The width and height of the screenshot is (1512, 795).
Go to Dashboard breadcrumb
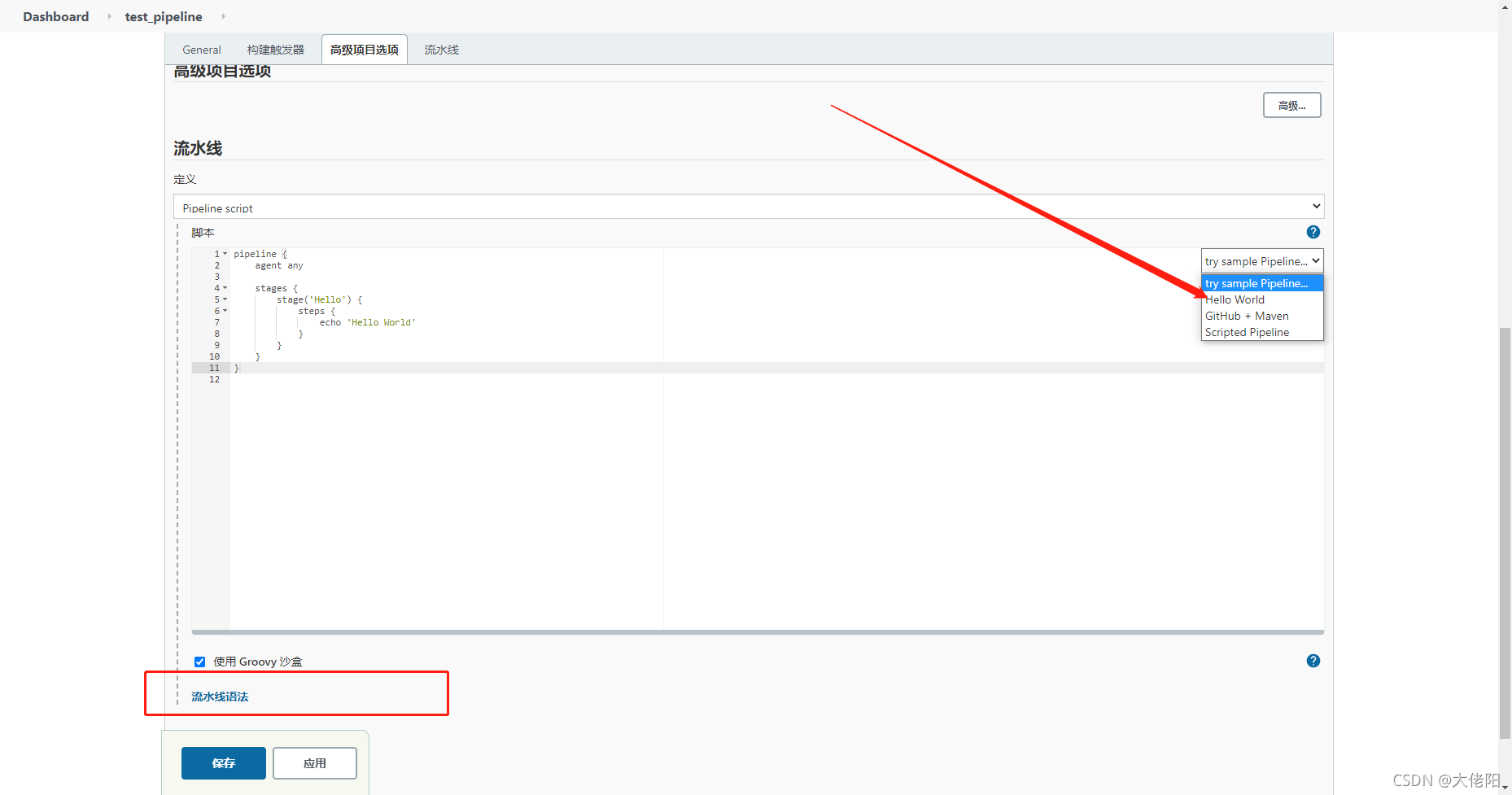(x=56, y=16)
